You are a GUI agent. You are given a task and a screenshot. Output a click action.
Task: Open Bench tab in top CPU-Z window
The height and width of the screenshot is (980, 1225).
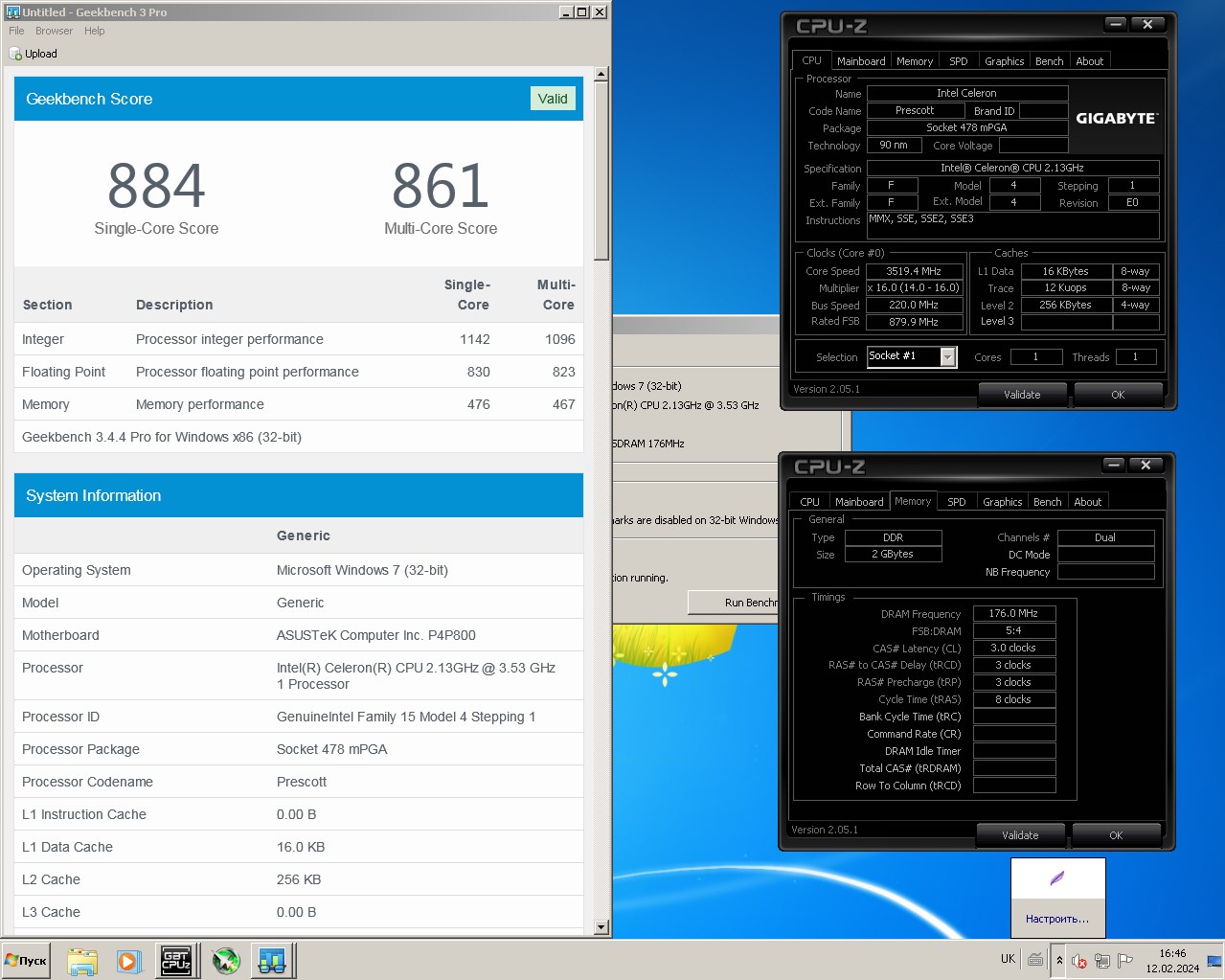tap(1050, 61)
